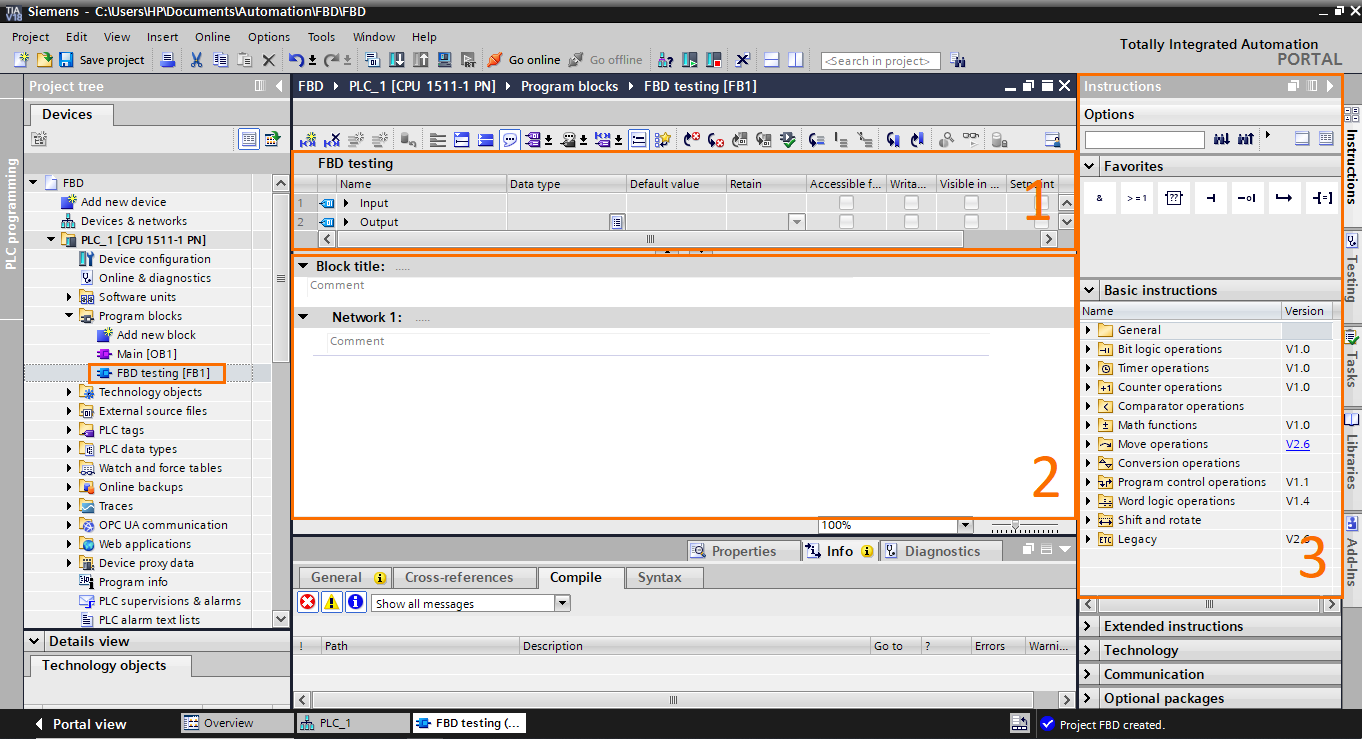1362x739 pixels.
Task: Insert the empty box (??) from Favorites
Action: pos(1174,198)
